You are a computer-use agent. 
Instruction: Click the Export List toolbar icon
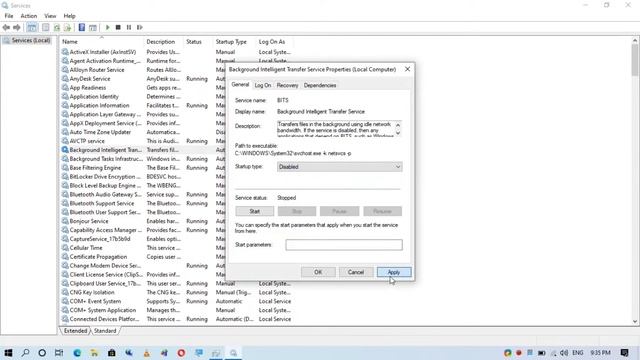coord(67,27)
